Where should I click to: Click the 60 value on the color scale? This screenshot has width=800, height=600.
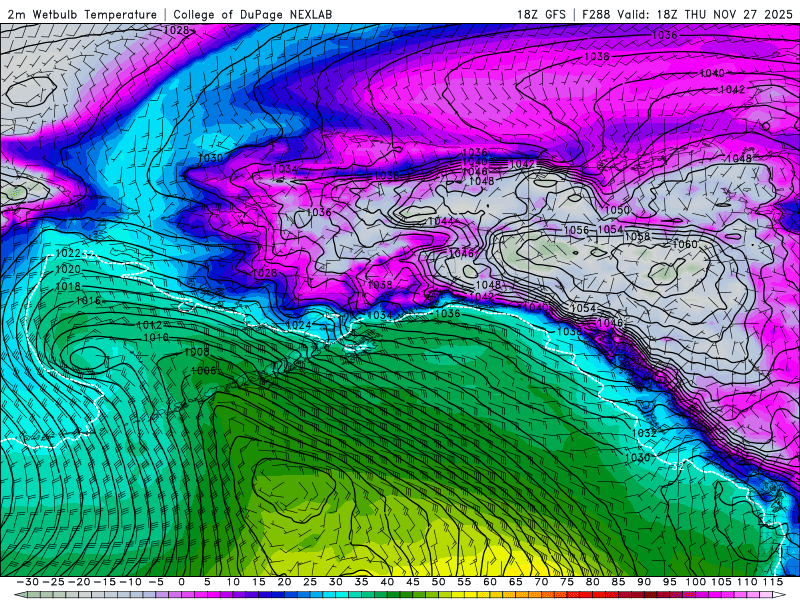pyautogui.click(x=490, y=582)
